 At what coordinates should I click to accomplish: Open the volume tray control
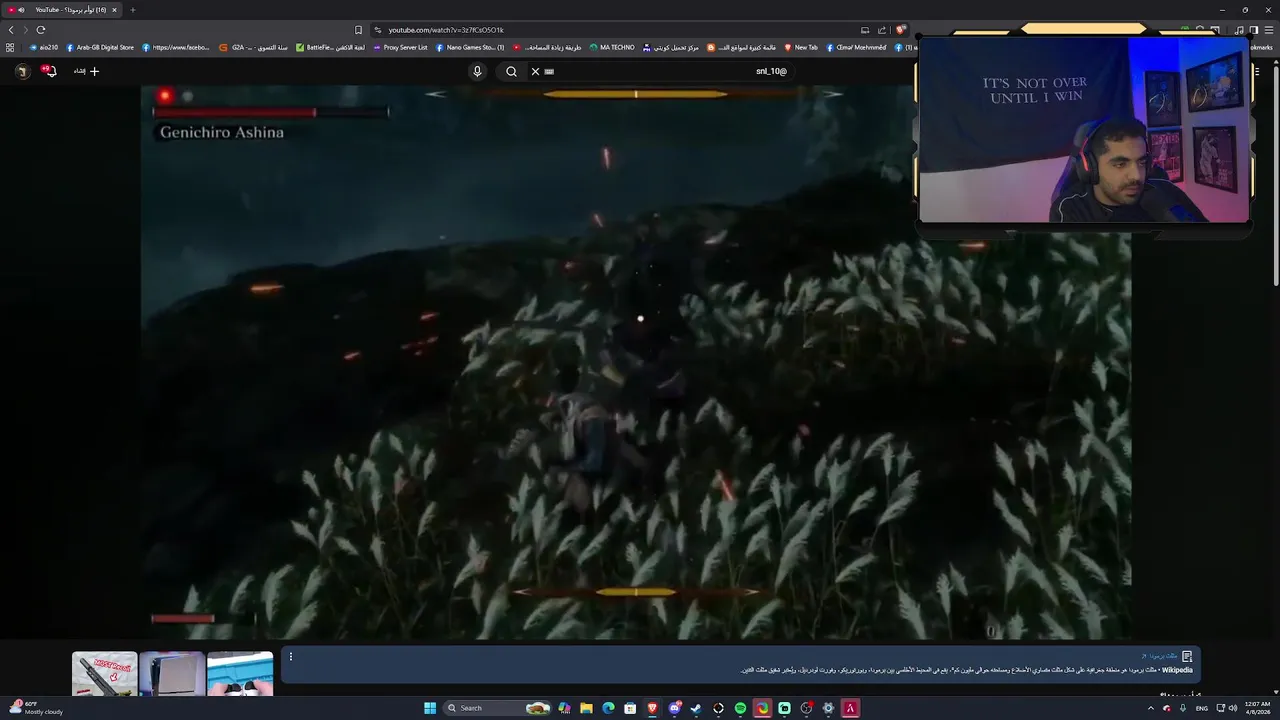[x=1232, y=708]
